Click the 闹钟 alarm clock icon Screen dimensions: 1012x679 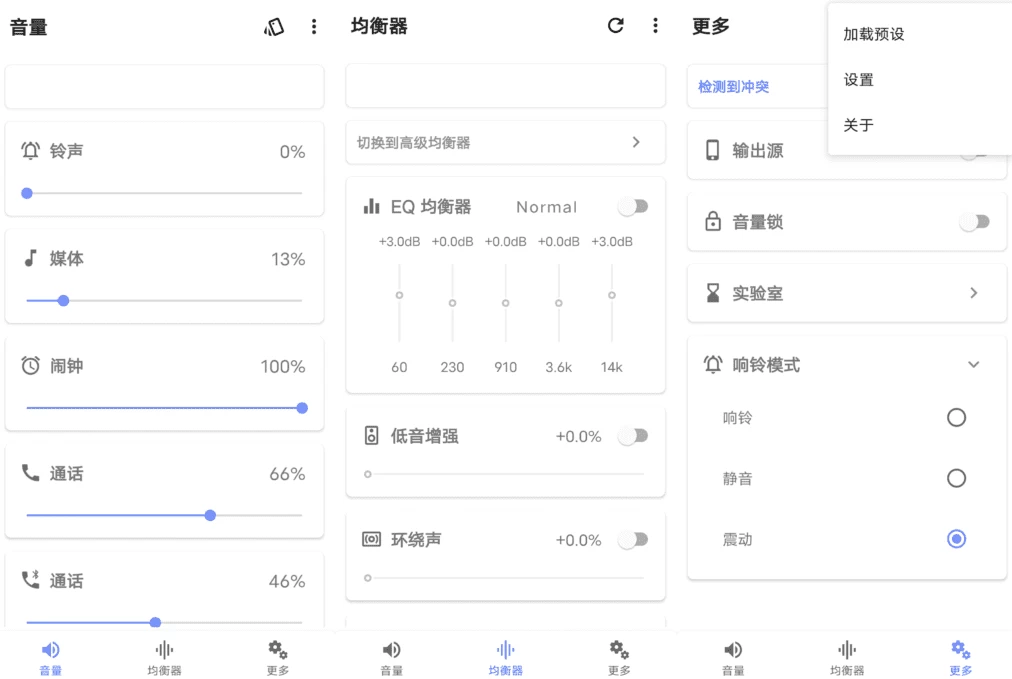31,366
